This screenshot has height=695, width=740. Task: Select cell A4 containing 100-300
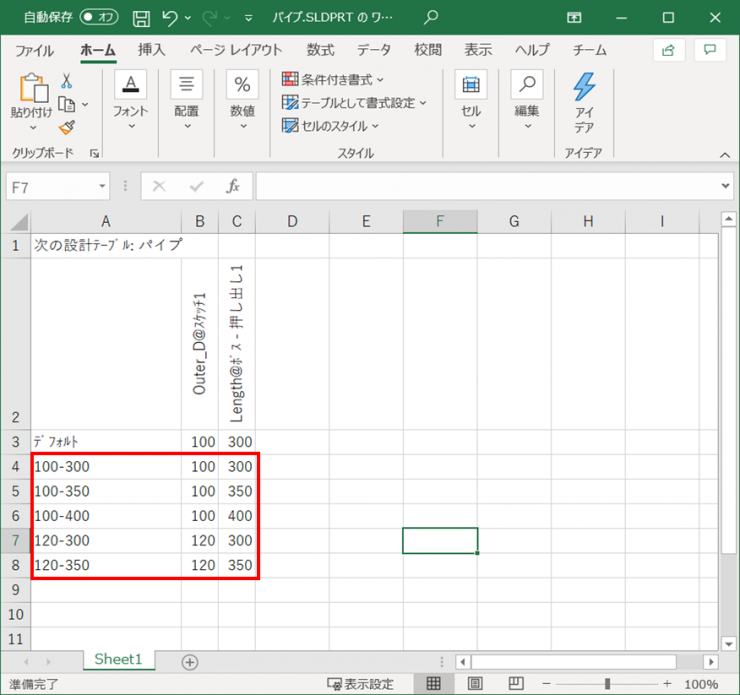tap(105, 466)
